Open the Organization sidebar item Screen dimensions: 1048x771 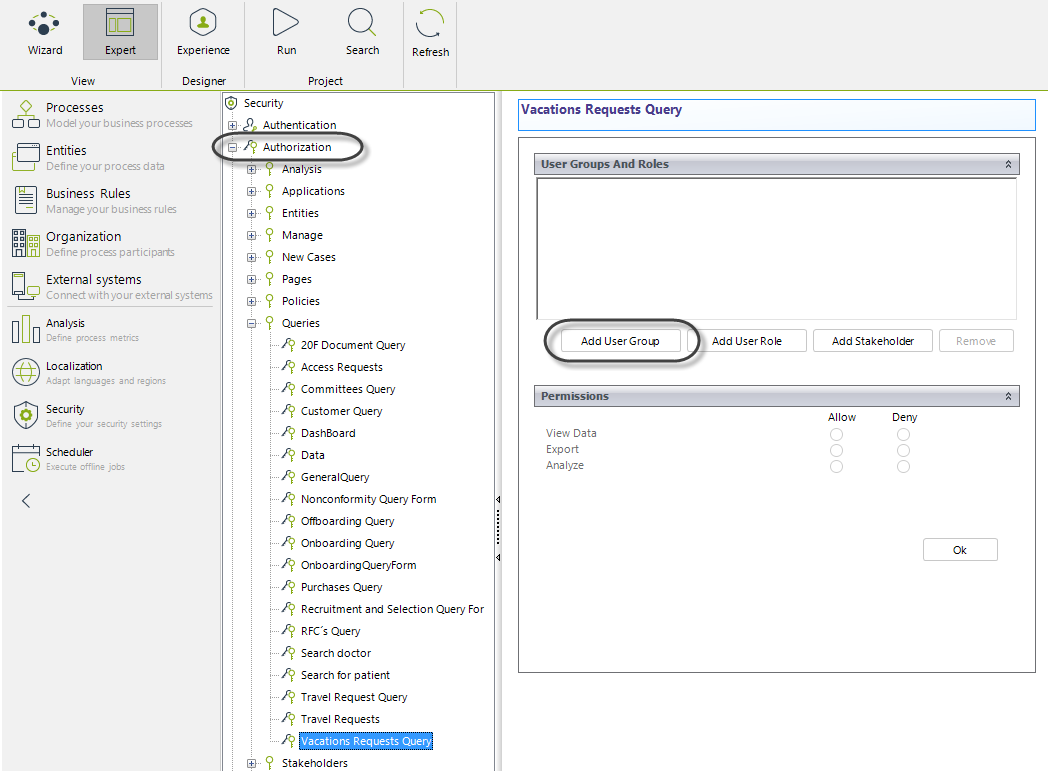click(83, 243)
